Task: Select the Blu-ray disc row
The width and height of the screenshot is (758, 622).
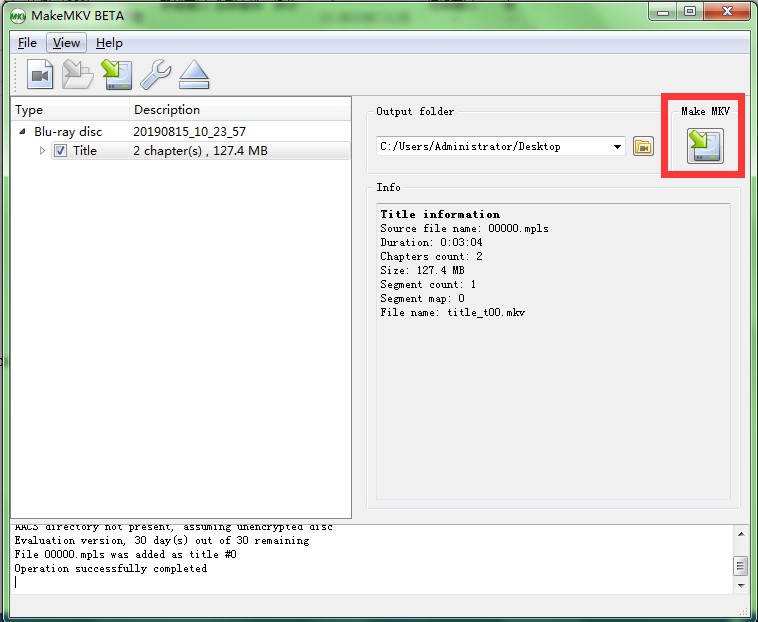Action: click(x=181, y=131)
